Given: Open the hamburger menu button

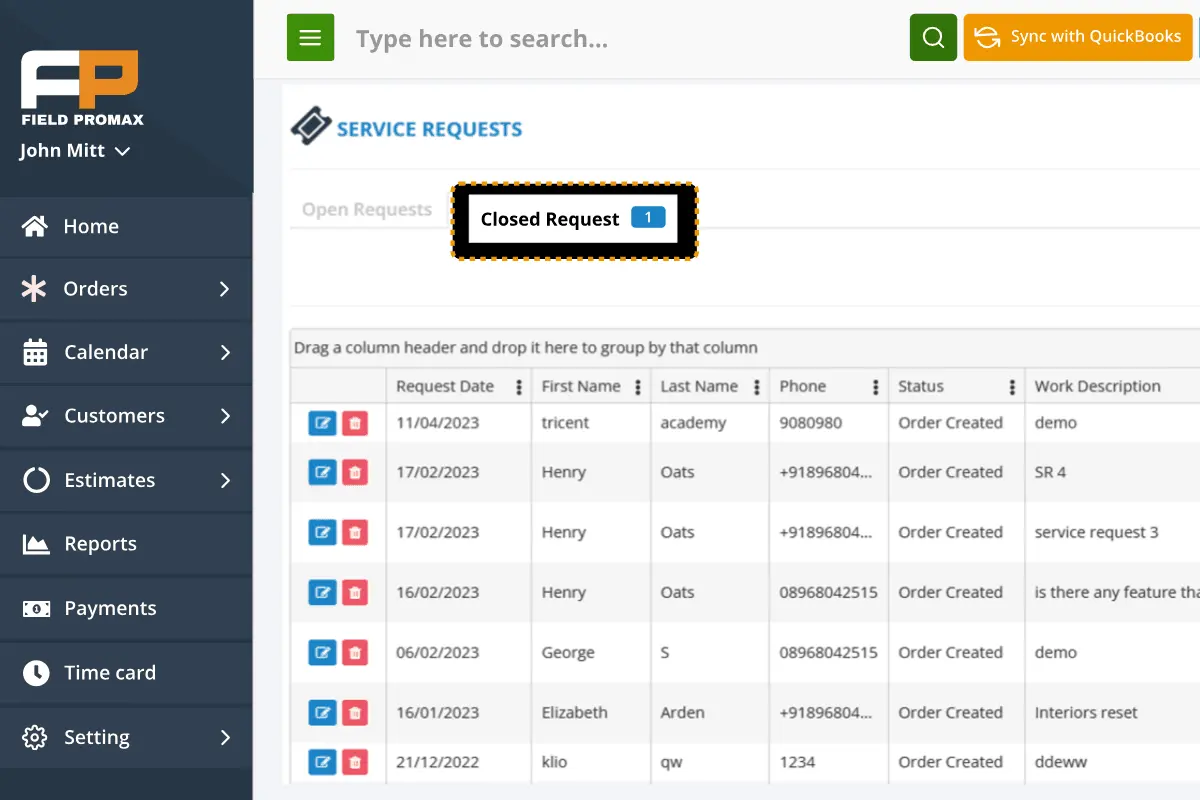Looking at the screenshot, I should 310,38.
